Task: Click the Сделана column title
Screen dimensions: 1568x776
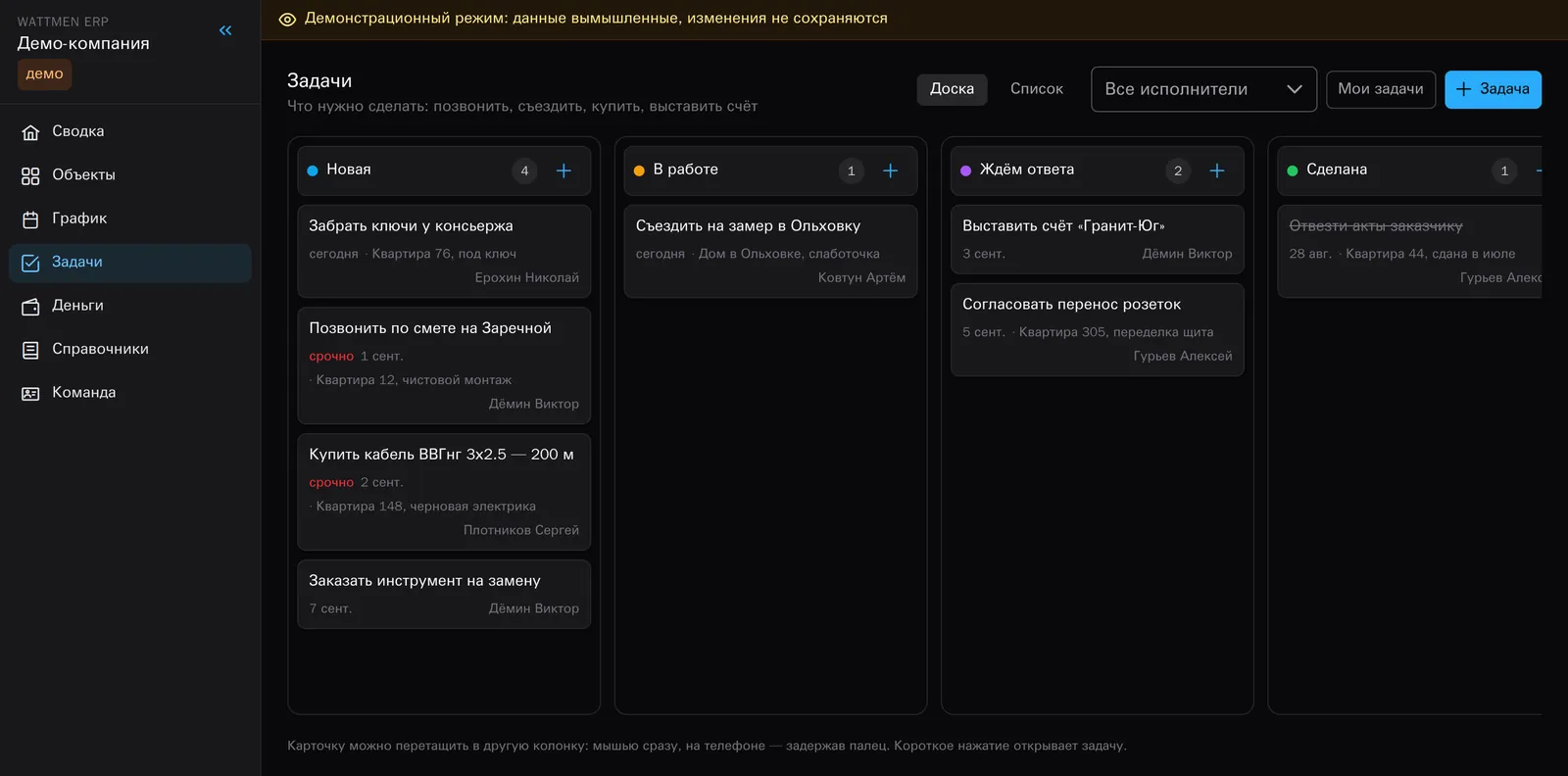Action: (1337, 170)
